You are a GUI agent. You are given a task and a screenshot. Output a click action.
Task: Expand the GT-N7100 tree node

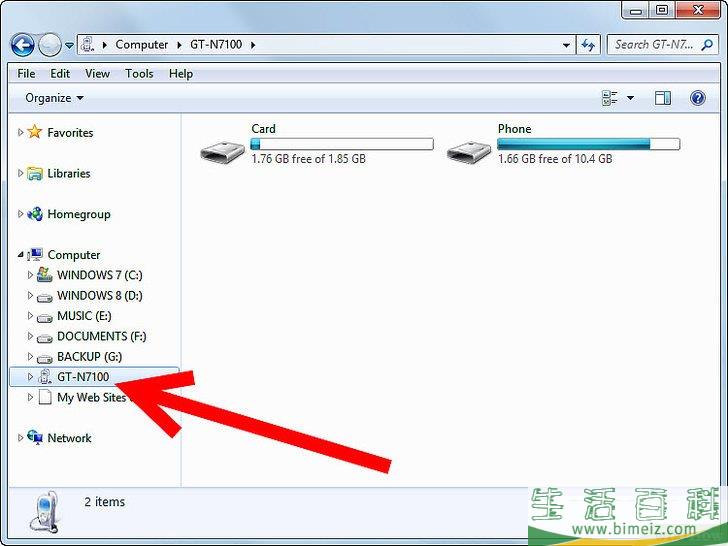pos(30,377)
